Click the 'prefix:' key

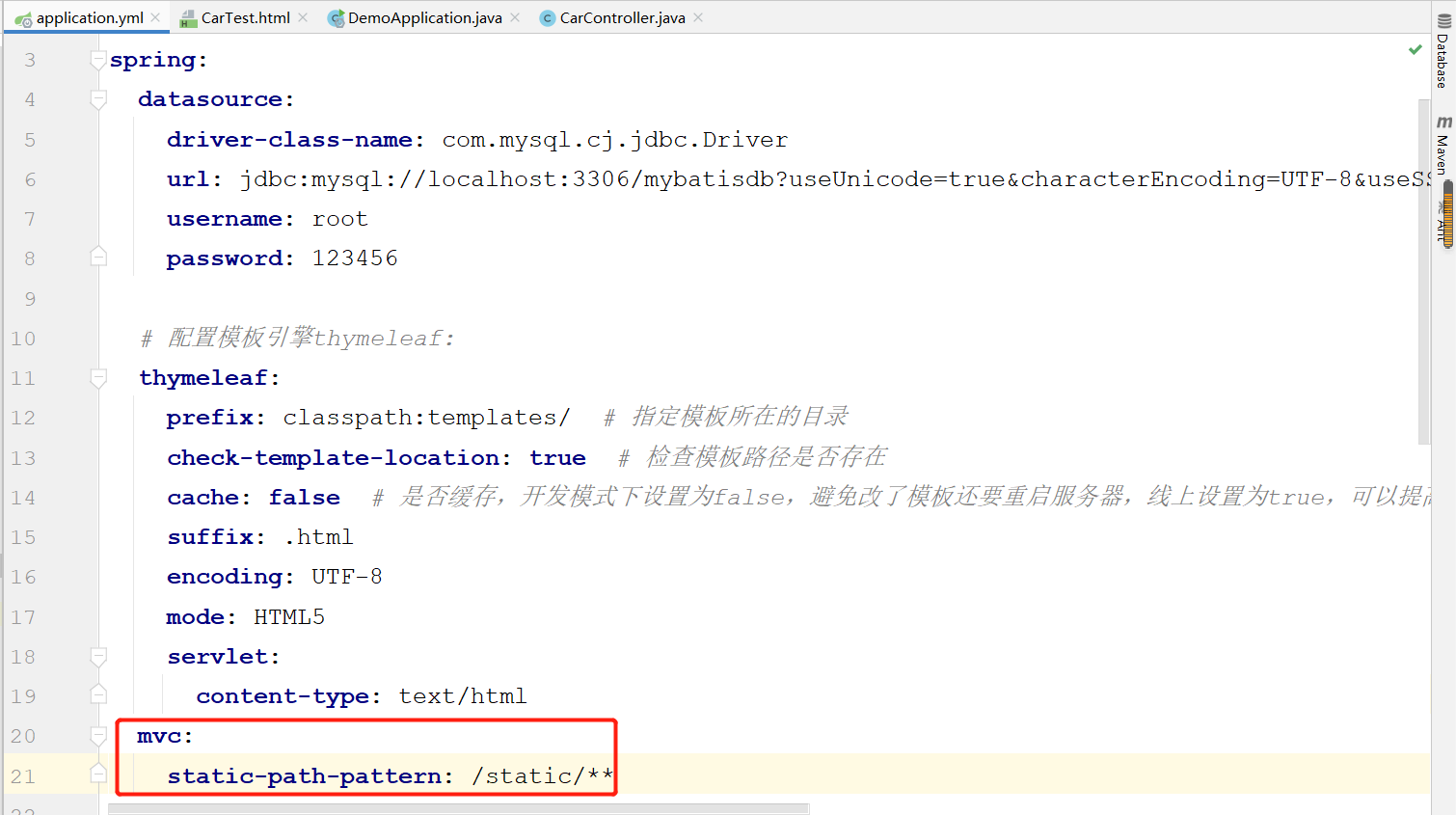click(216, 418)
